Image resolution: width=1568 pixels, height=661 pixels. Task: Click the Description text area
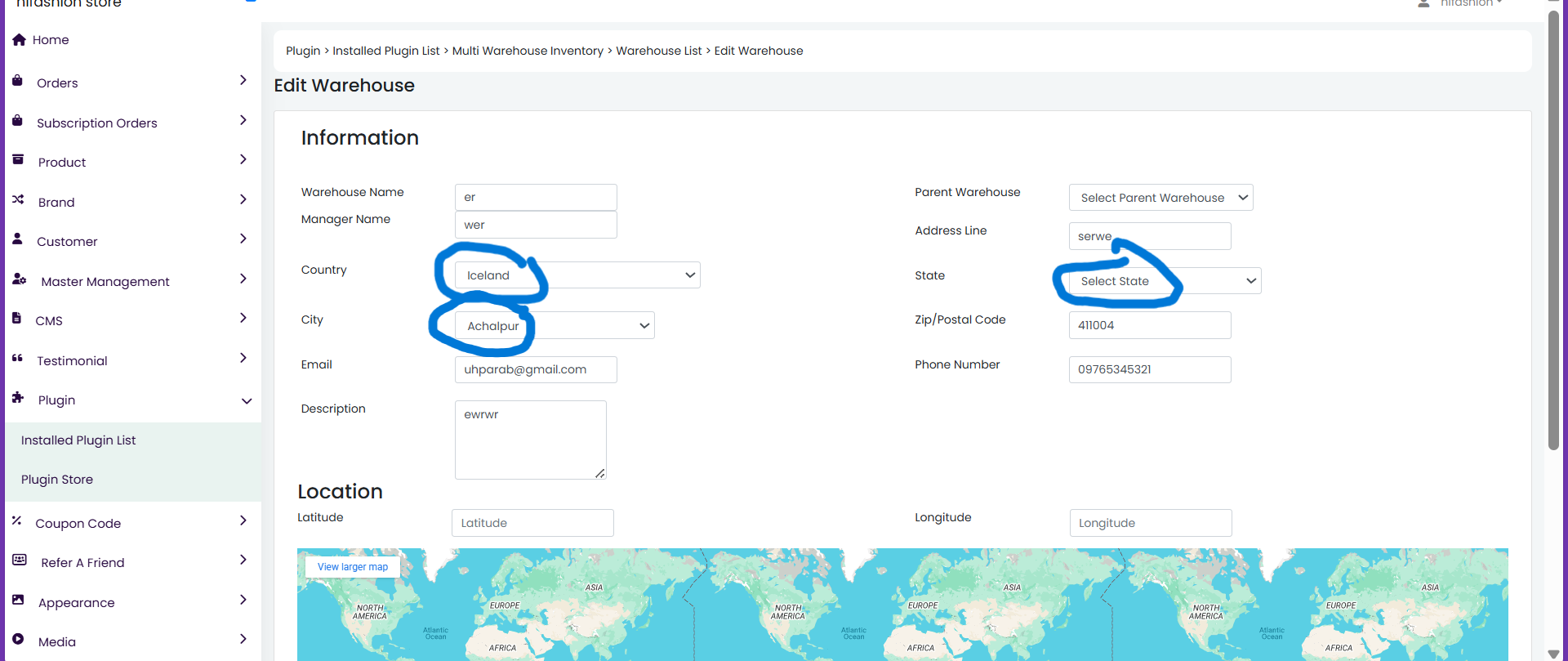[531, 440]
